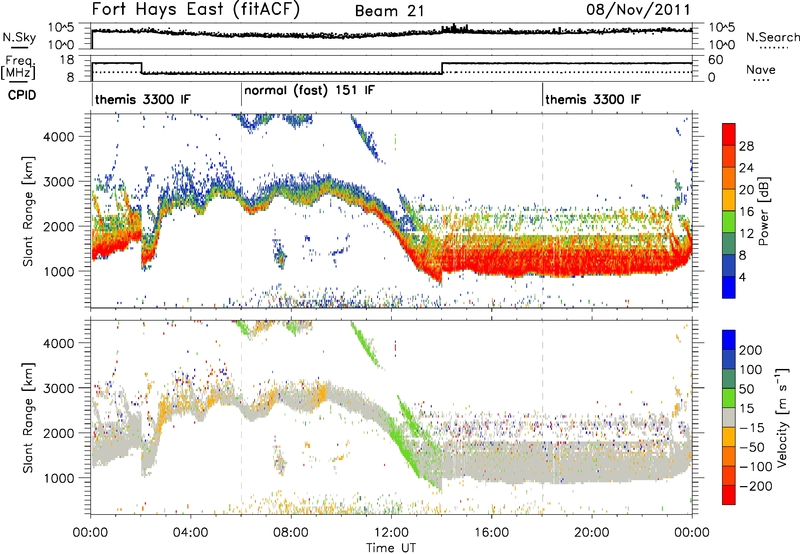
Task: Click the 'normal (fast) 151 IF' label
Action: click(309, 91)
